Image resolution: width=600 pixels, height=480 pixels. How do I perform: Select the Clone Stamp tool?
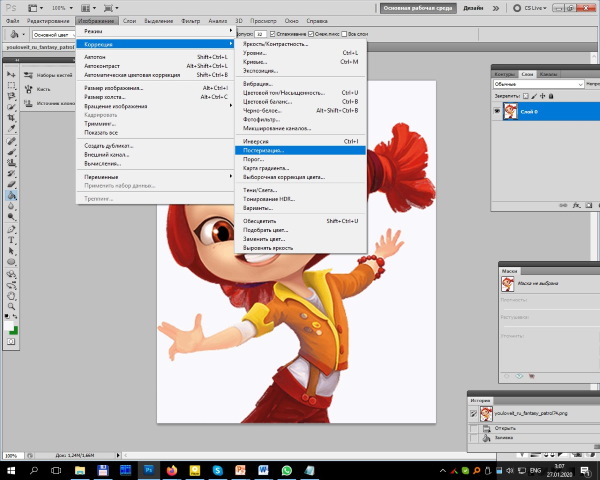click(x=11, y=163)
